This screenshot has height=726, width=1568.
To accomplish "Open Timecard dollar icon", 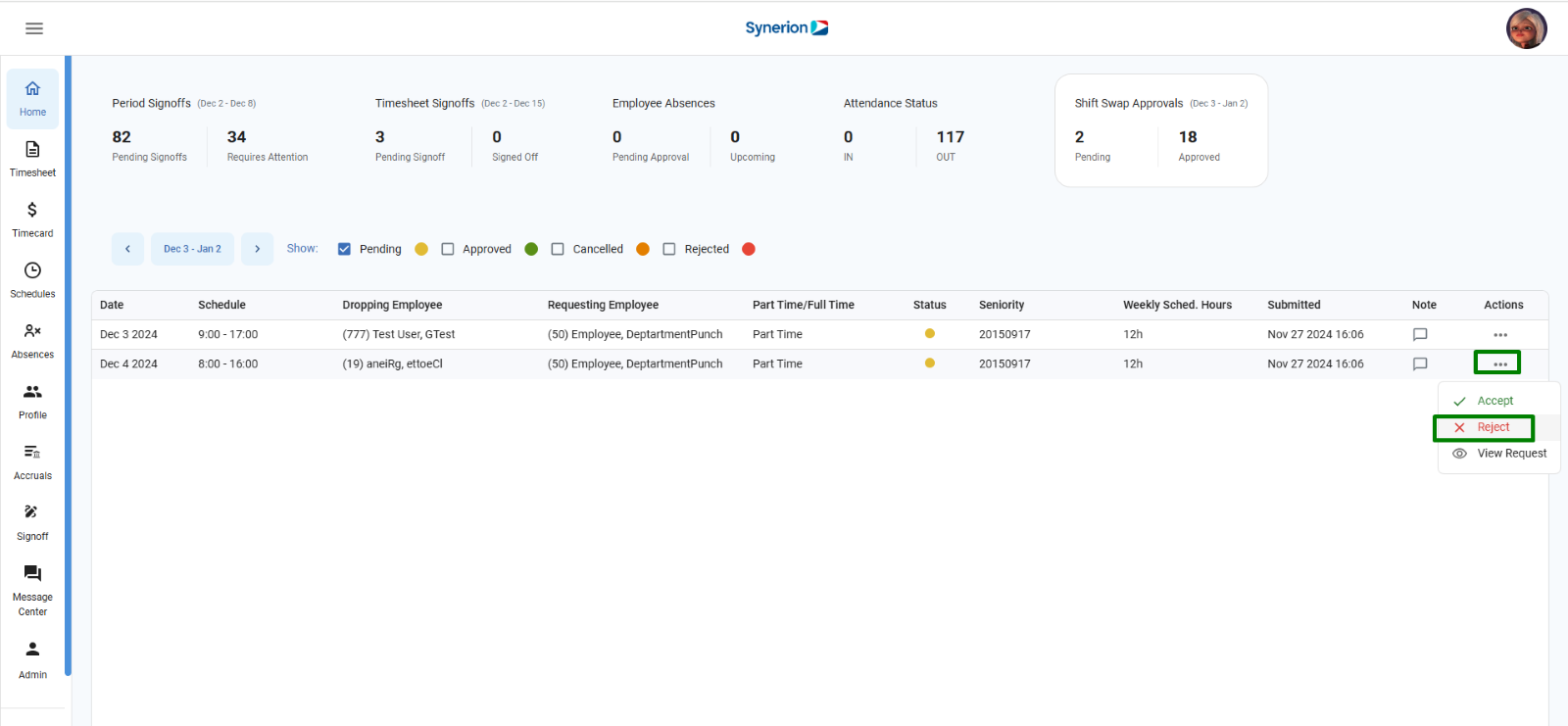I will tap(32, 210).
